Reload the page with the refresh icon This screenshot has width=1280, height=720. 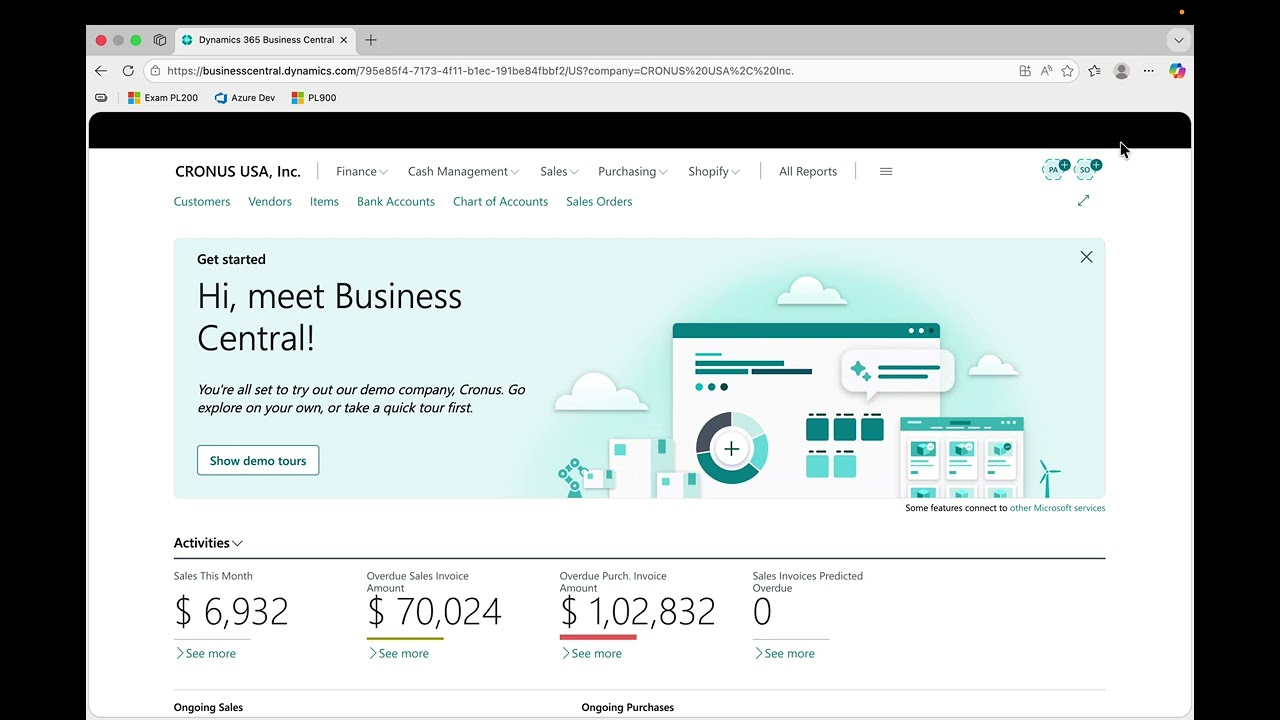click(x=128, y=71)
